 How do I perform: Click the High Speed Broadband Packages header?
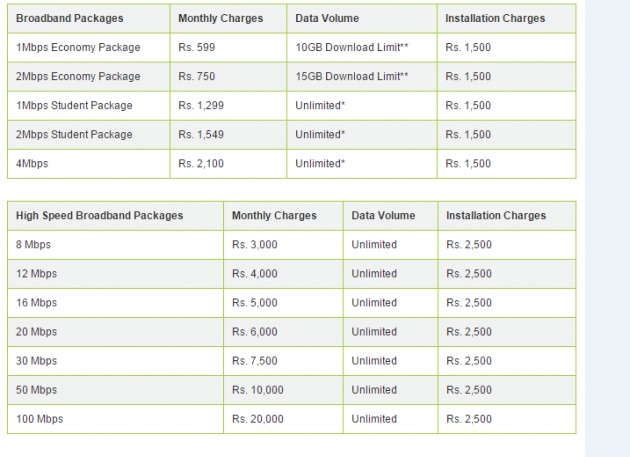click(x=99, y=216)
